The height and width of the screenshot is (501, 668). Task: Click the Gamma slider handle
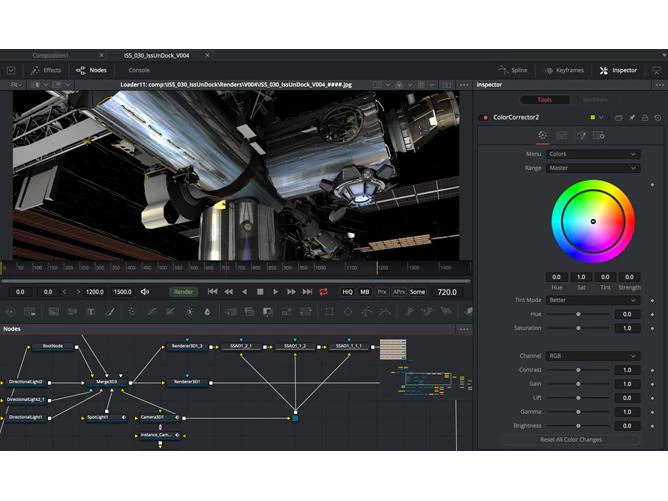(578, 412)
